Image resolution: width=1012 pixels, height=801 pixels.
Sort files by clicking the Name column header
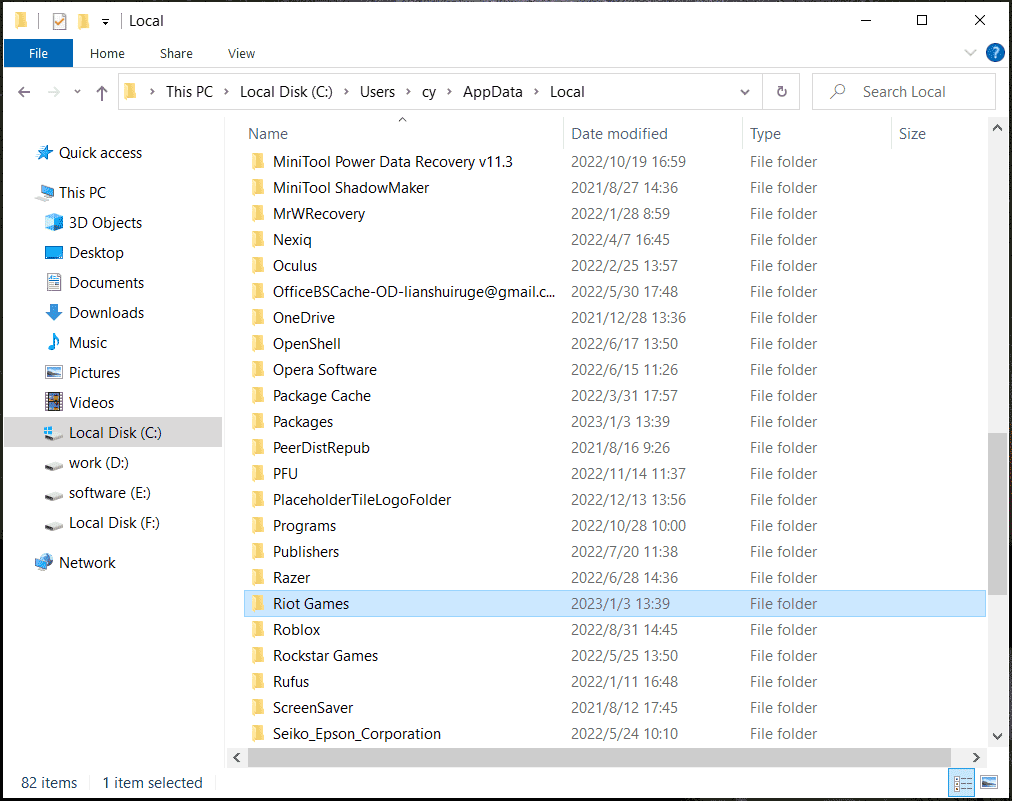267,133
